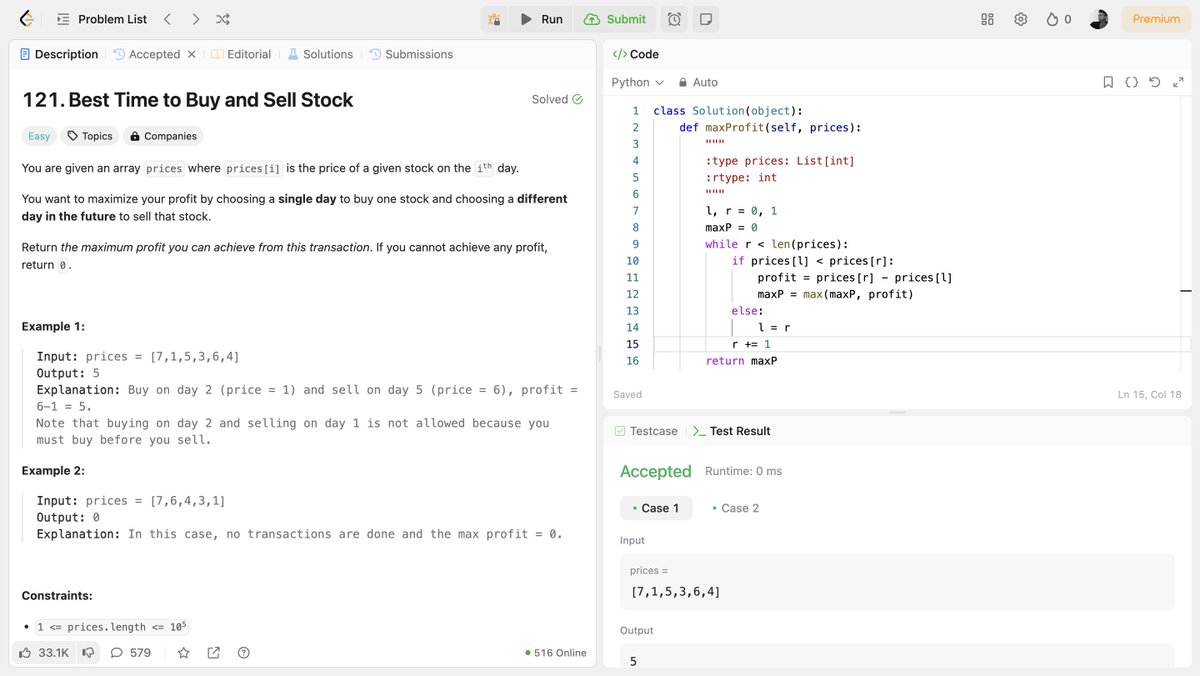1200x676 pixels.
Task: Click the def maxProfit code line
Action: click(x=770, y=127)
